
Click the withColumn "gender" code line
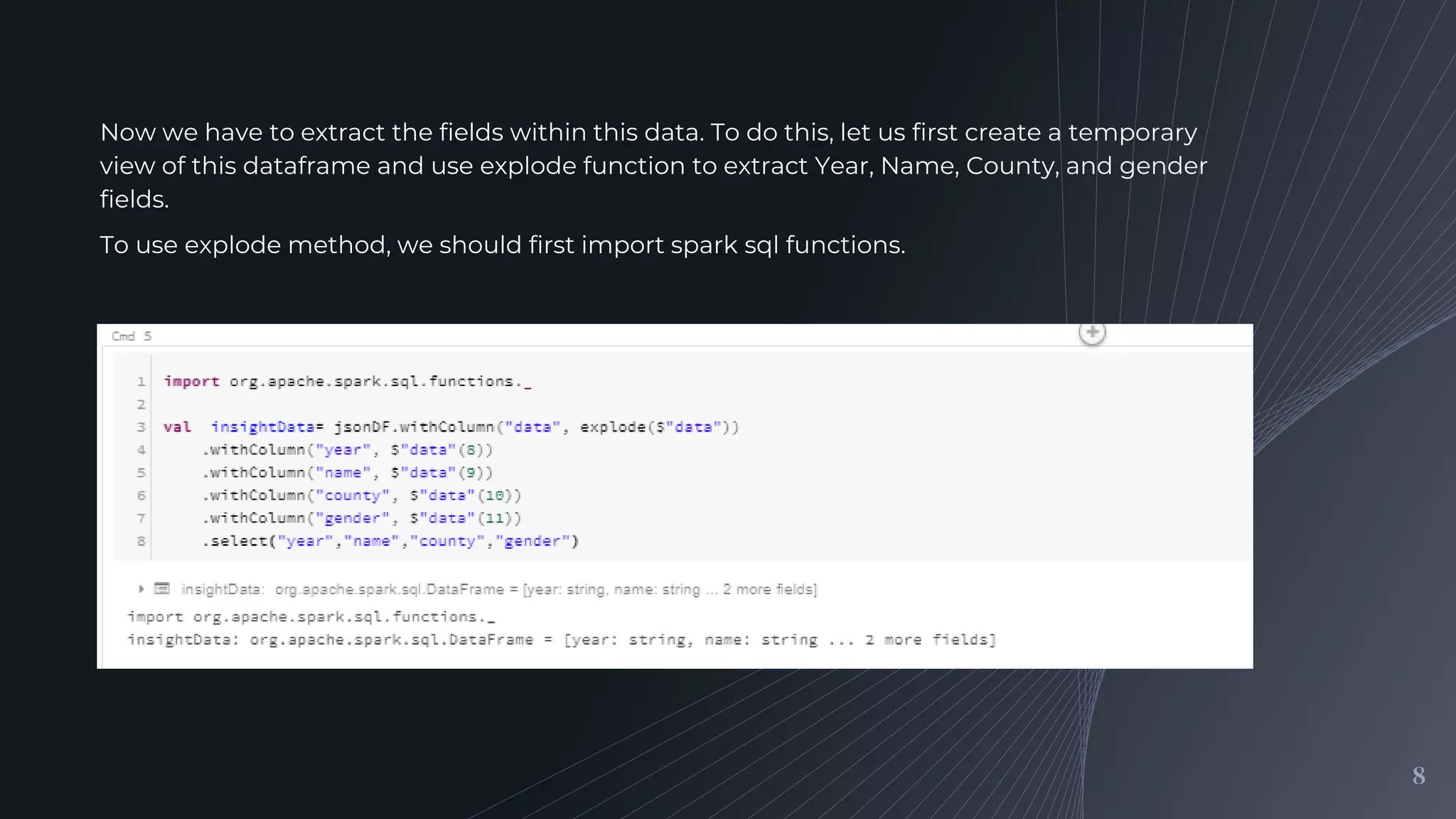click(362, 518)
